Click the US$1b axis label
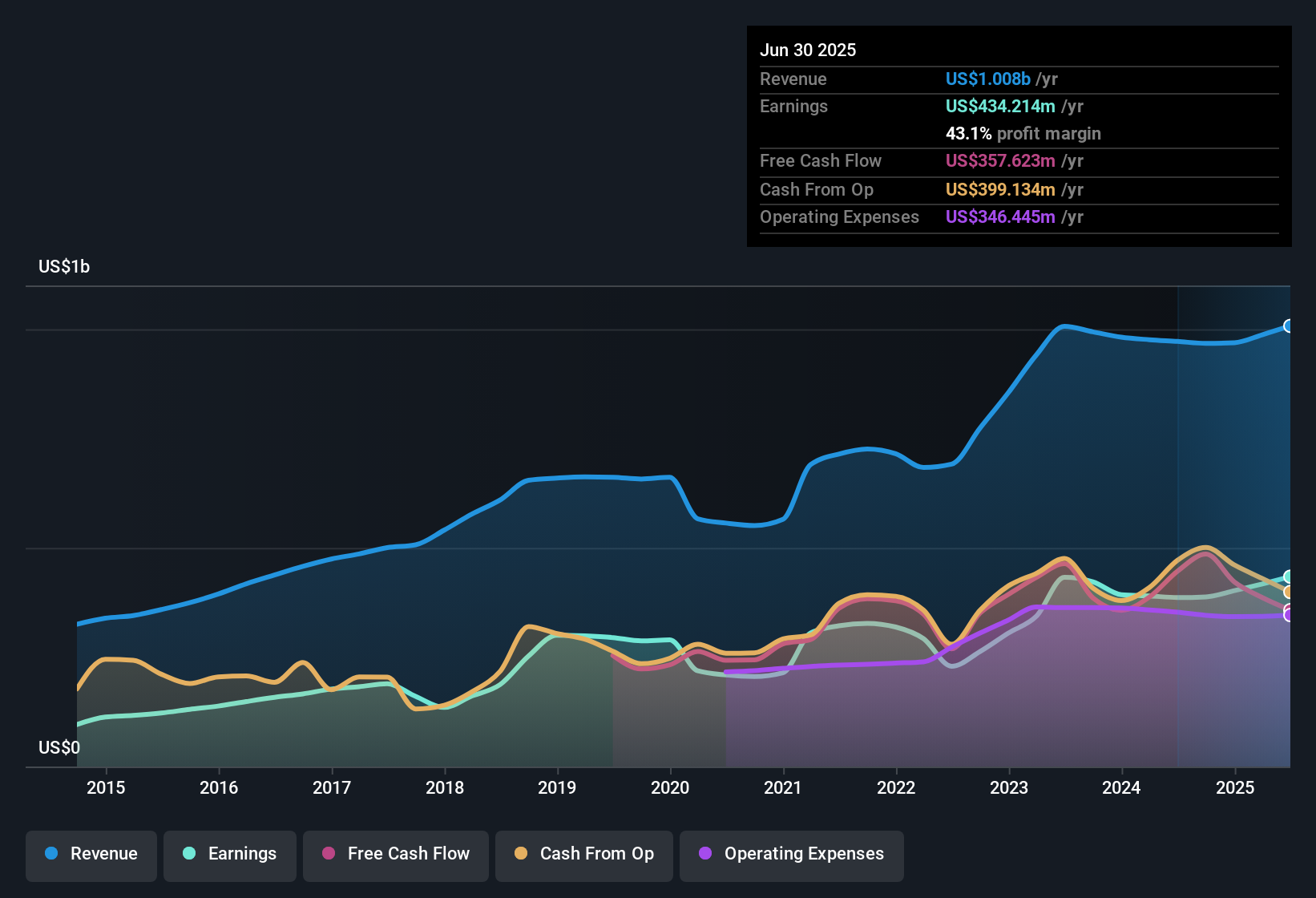 (x=64, y=266)
